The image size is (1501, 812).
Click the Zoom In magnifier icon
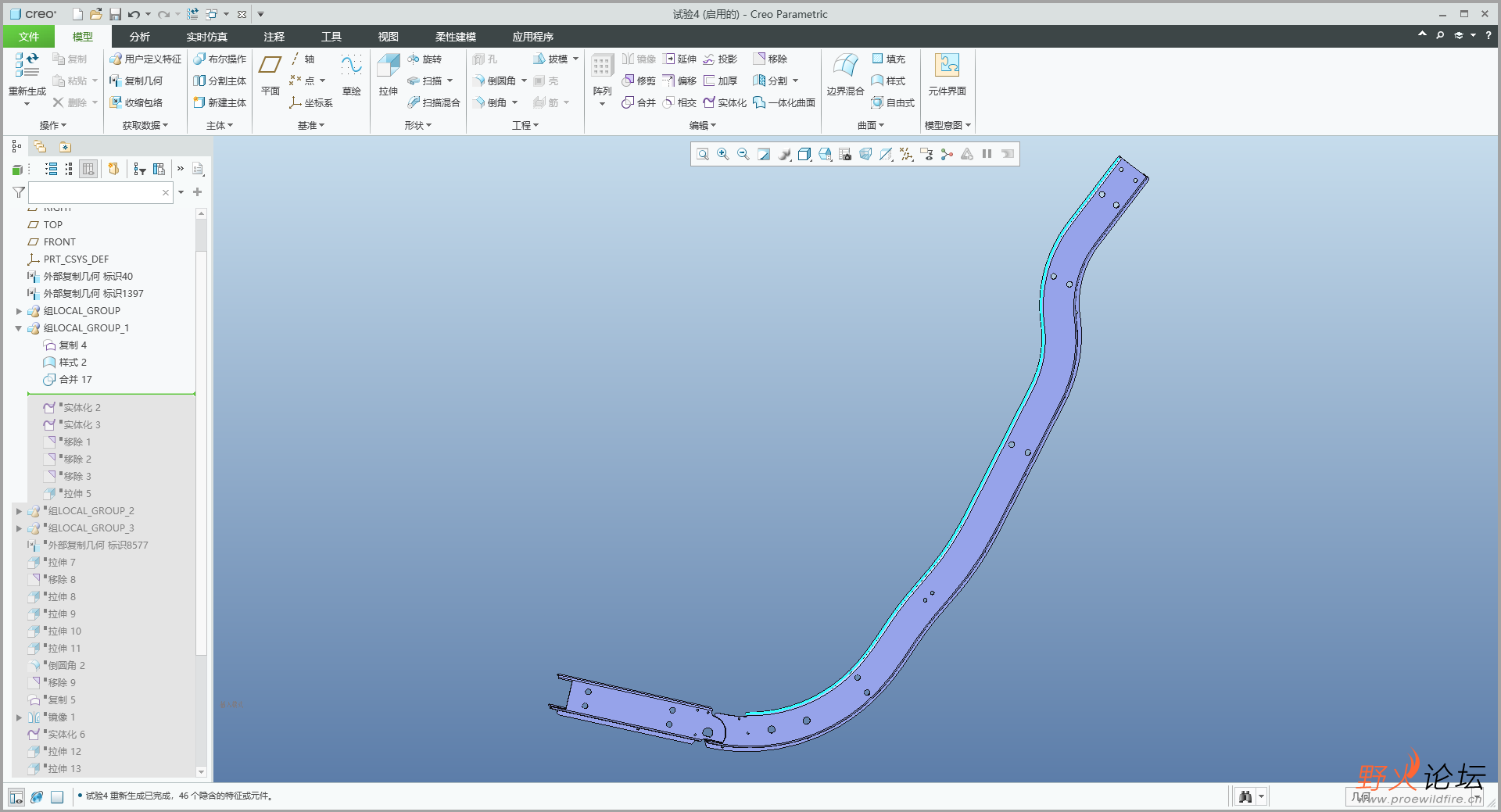pos(723,155)
